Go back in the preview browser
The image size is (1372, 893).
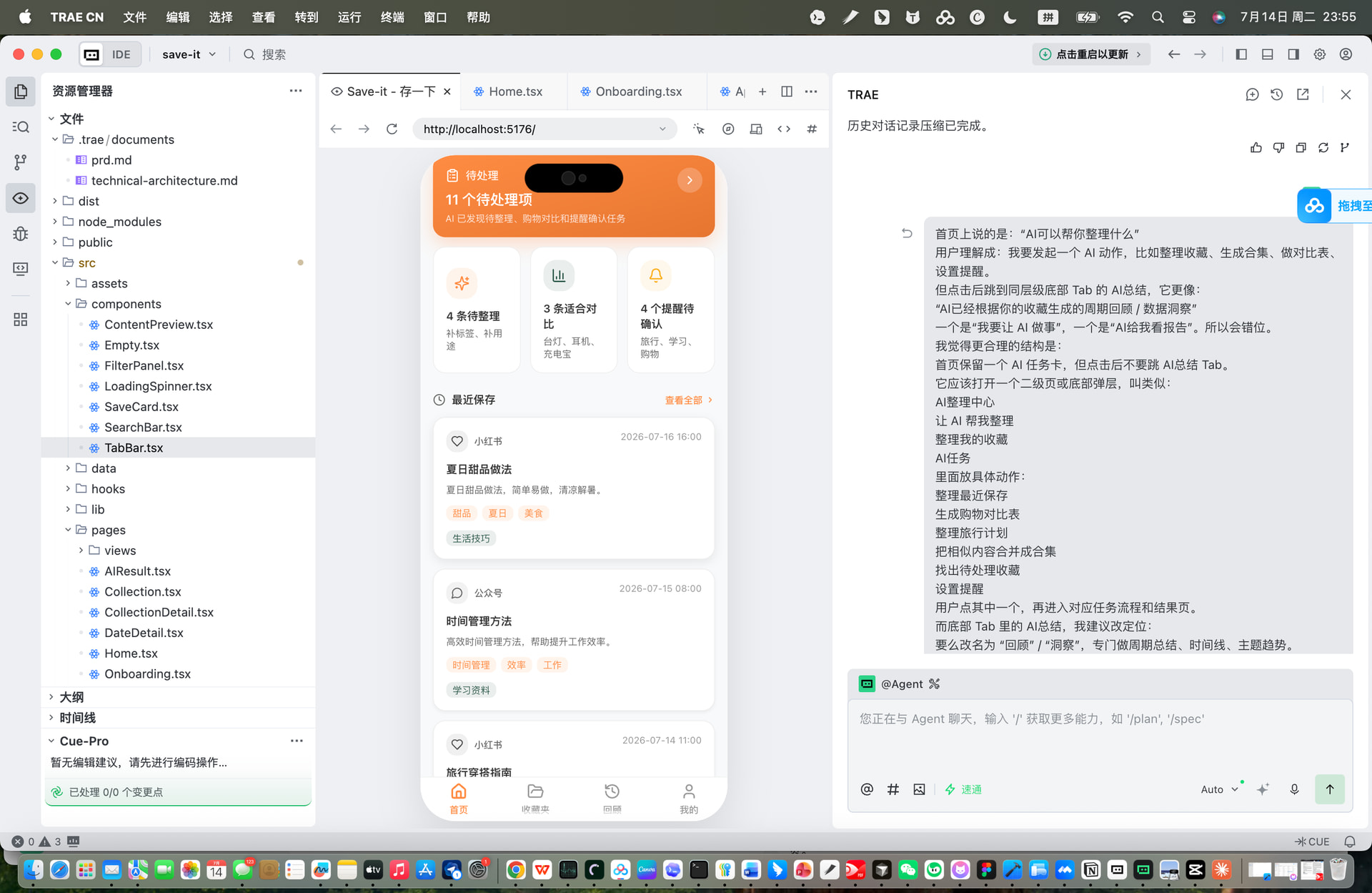336,129
